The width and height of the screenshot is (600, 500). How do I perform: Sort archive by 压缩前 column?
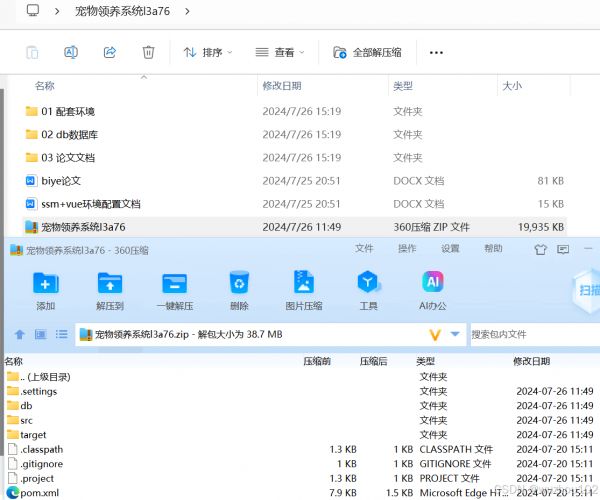[x=317, y=361]
